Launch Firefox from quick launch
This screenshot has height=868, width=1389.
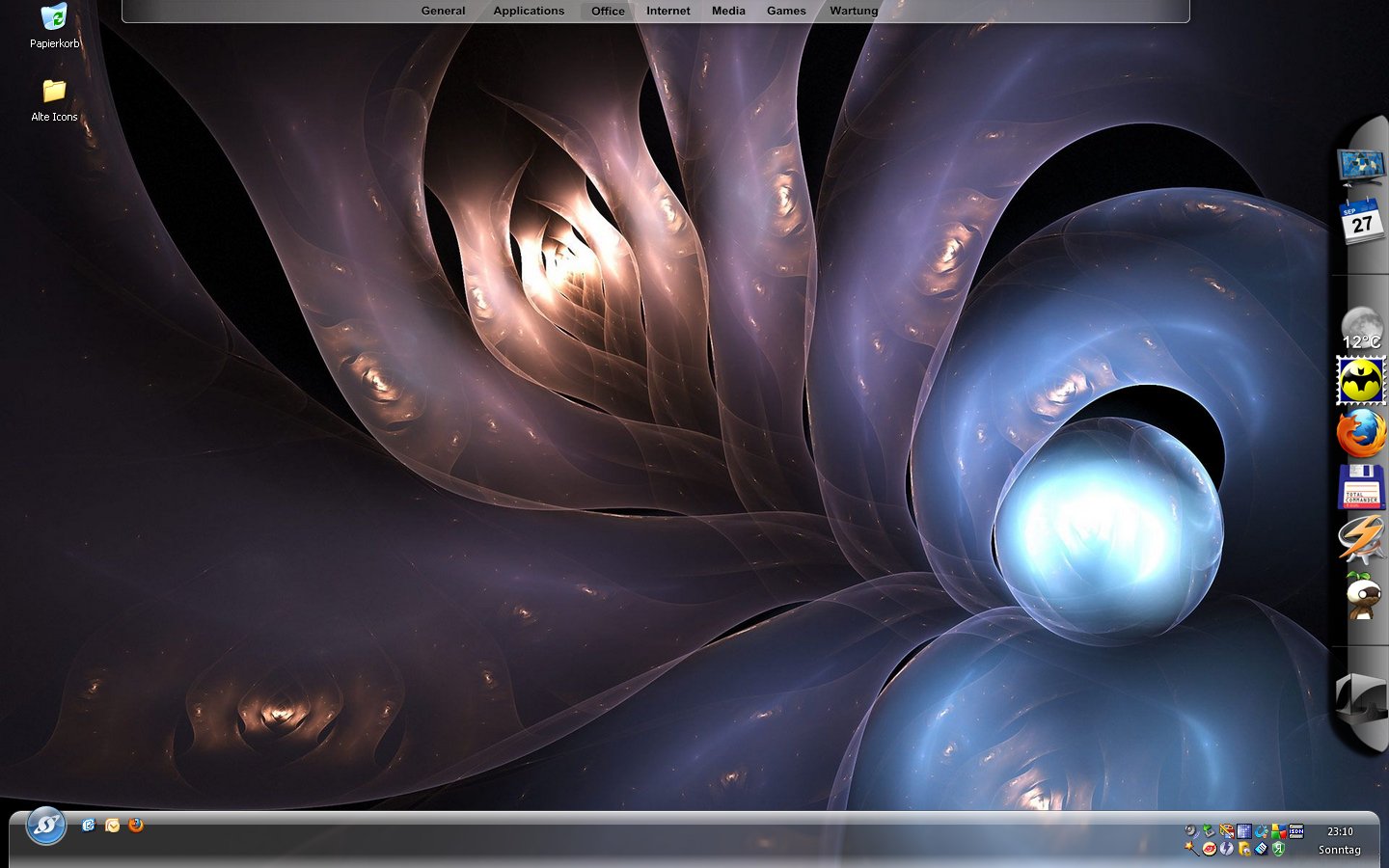136,826
